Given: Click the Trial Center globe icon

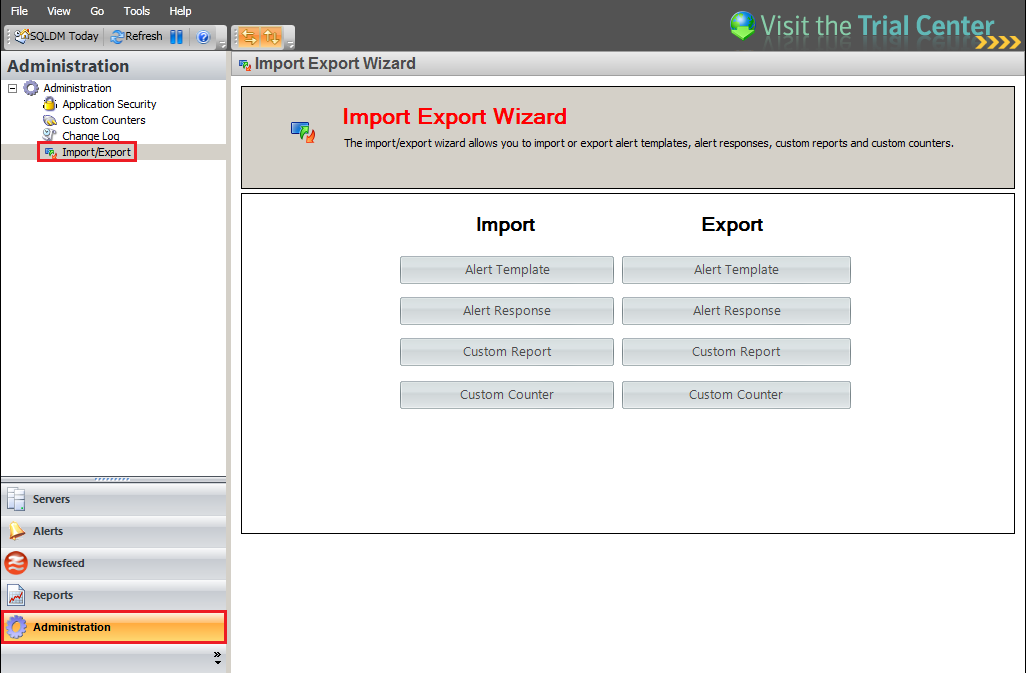Looking at the screenshot, I should [x=743, y=26].
